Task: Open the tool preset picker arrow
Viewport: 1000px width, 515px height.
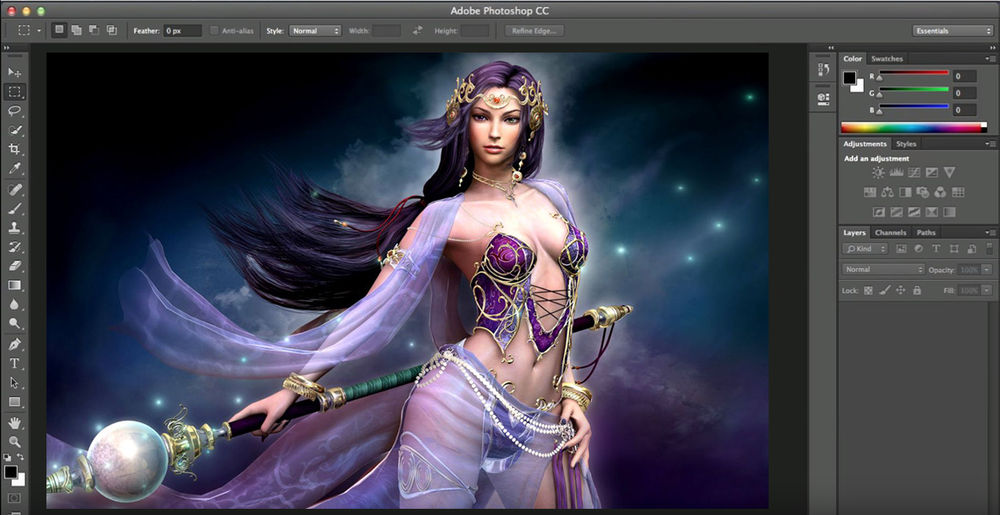Action: (39, 31)
